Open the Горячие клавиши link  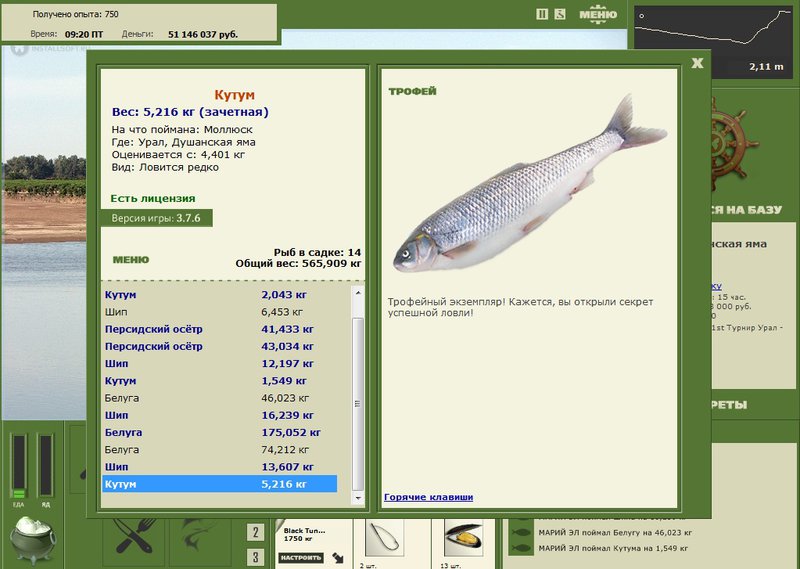click(429, 497)
